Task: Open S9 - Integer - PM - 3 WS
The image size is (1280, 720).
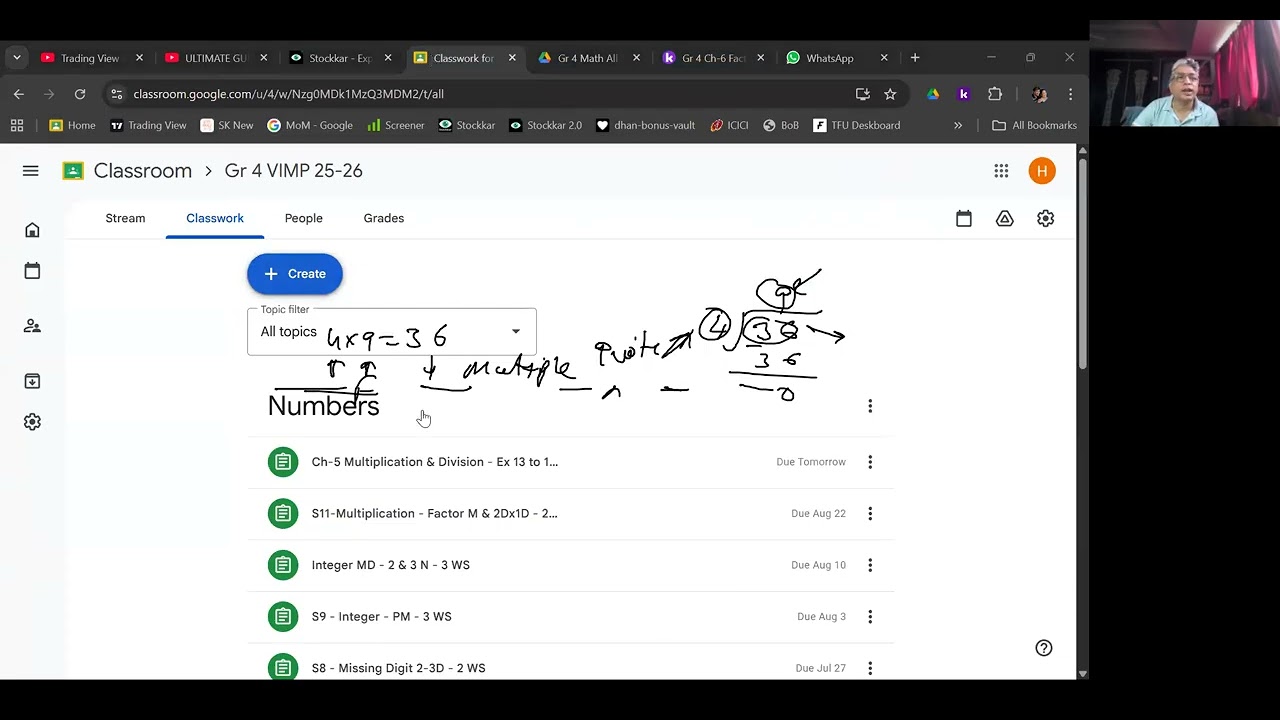Action: (x=381, y=616)
